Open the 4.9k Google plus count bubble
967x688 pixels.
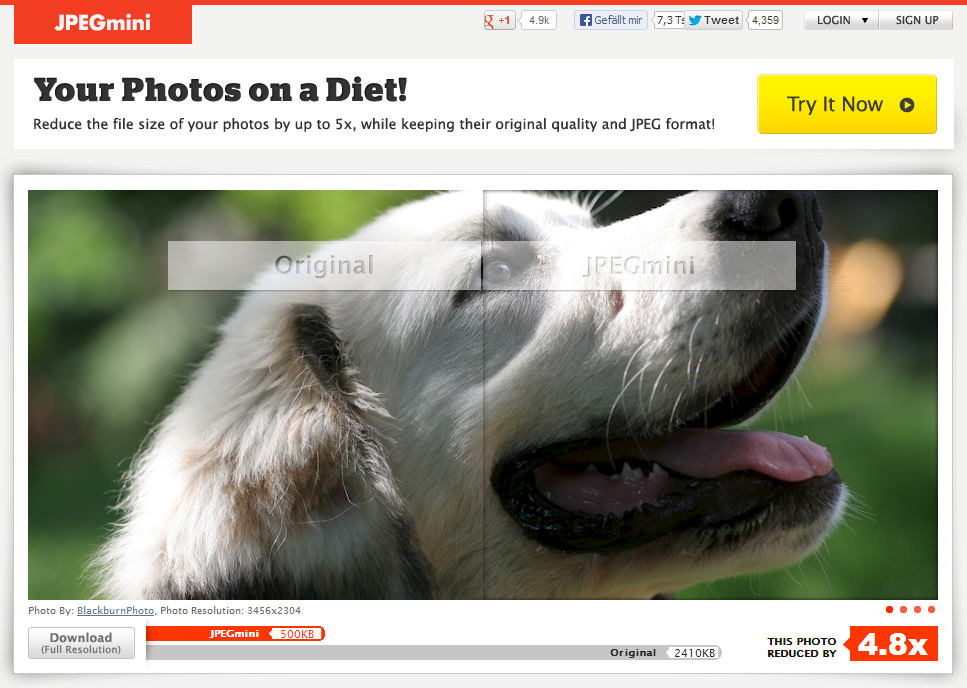coord(538,20)
